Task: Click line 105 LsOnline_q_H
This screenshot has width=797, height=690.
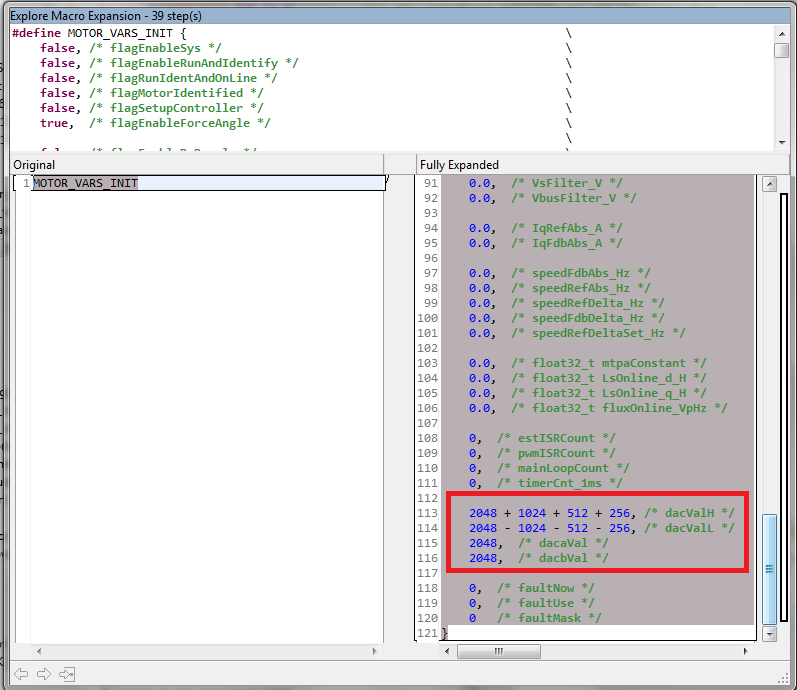Action: coord(588,393)
